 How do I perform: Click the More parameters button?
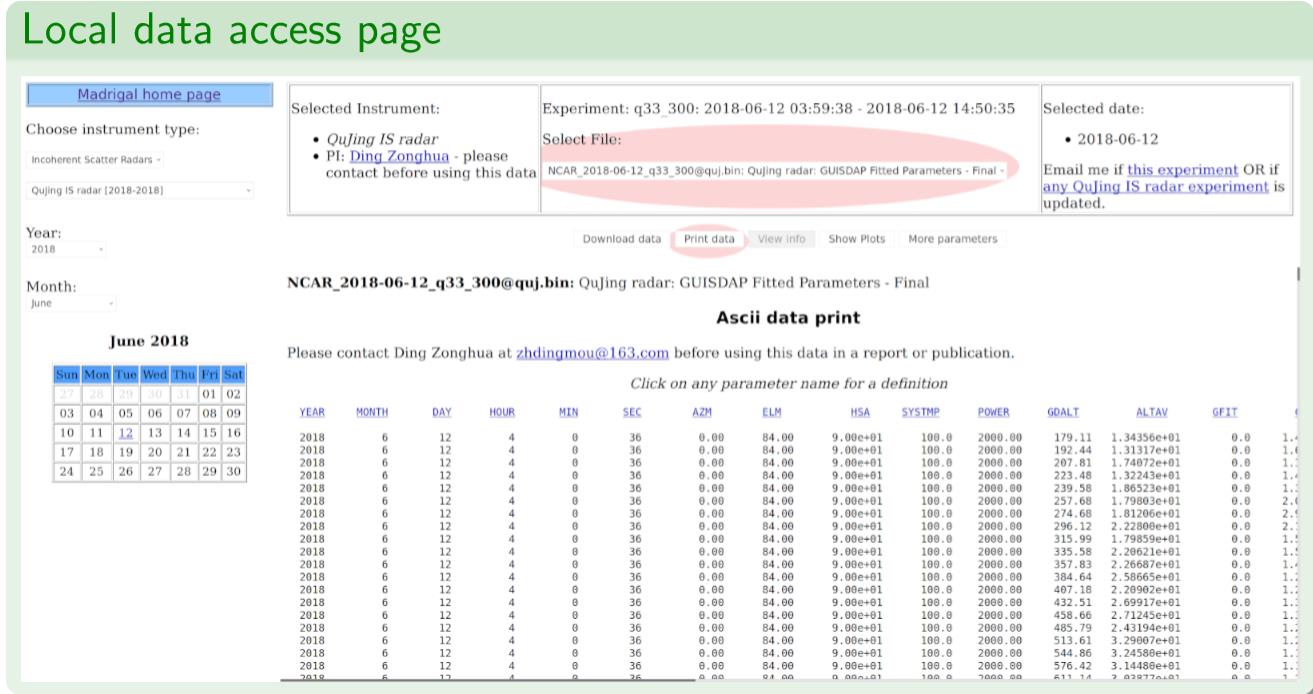(x=953, y=239)
